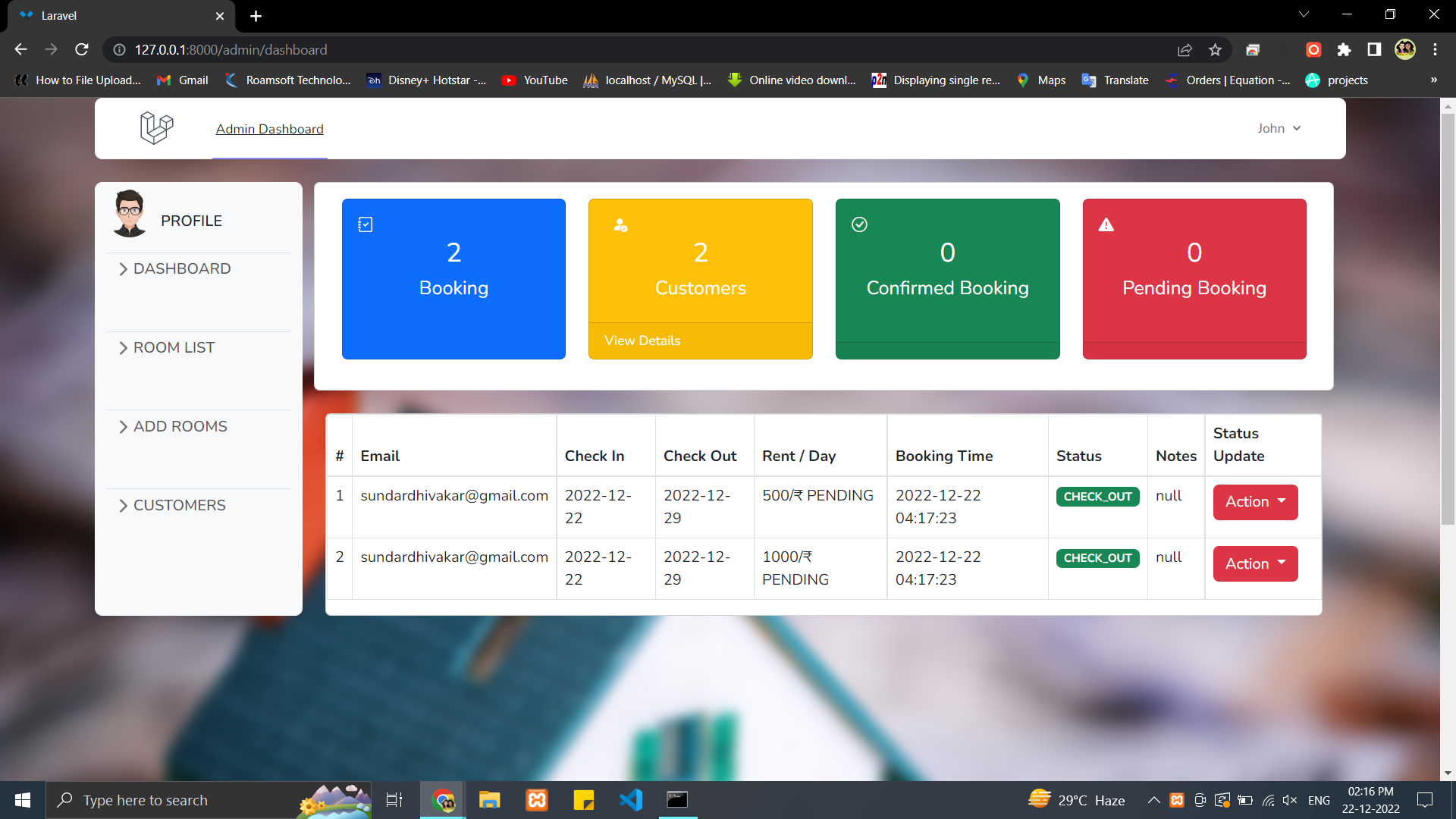Open YouTube from the bookmarks bar

(534, 80)
